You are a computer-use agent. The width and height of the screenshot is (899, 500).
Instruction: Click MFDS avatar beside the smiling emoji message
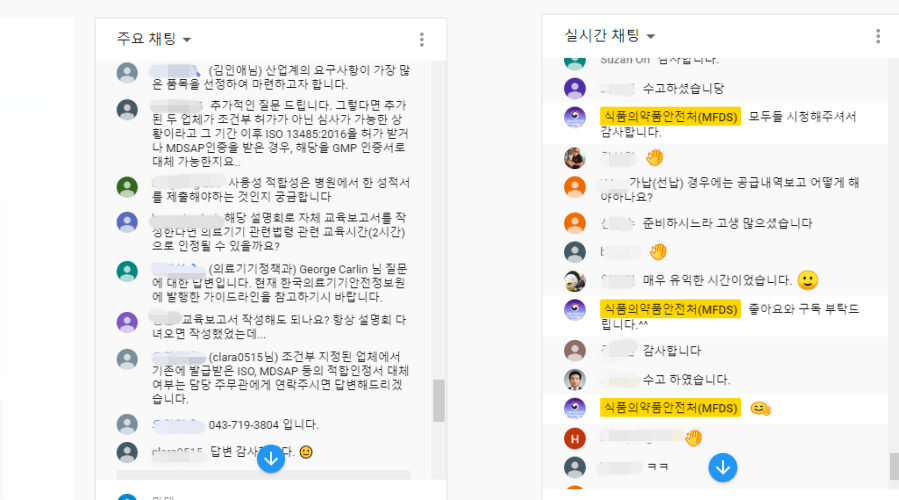(574, 408)
